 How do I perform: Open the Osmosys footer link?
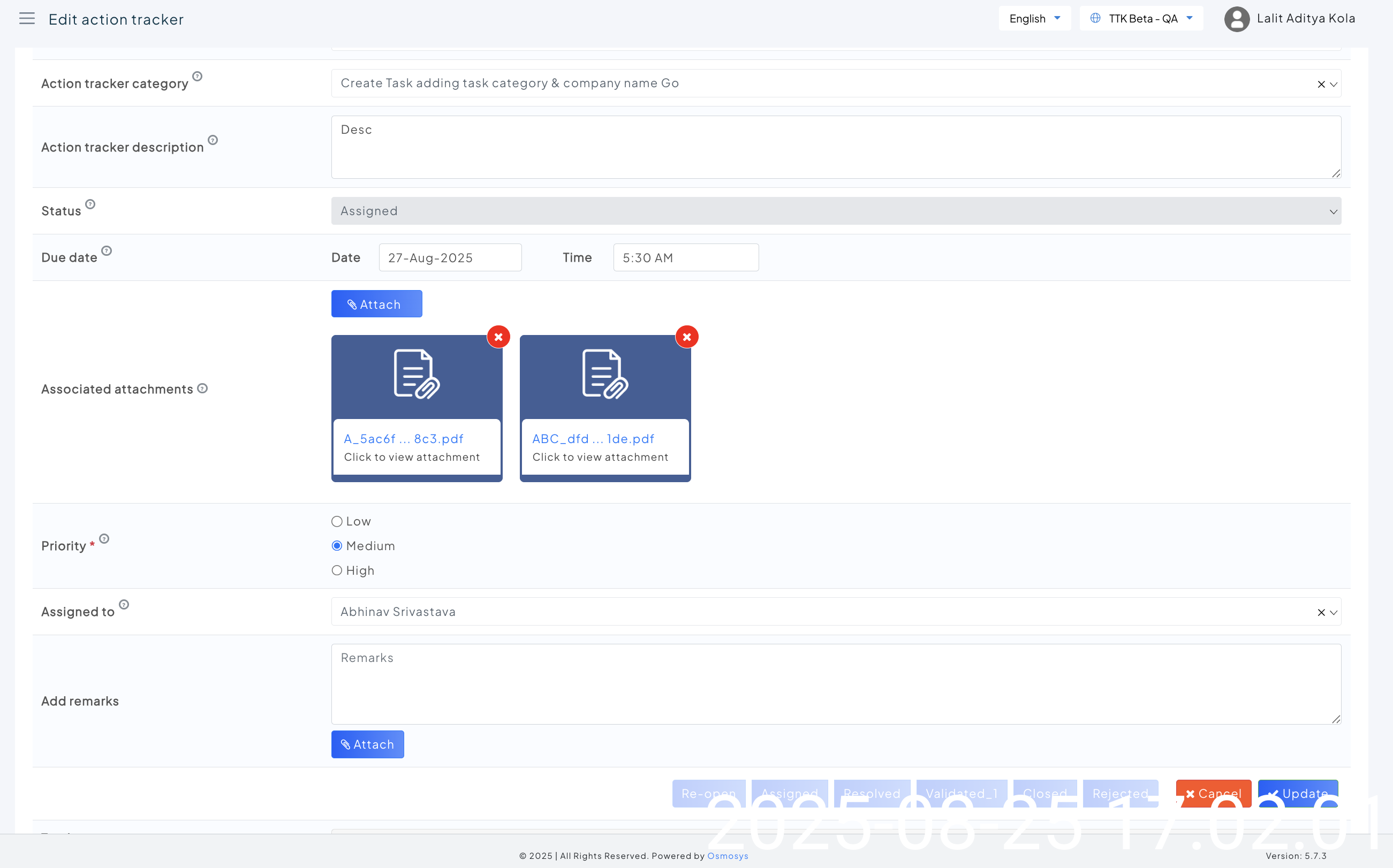(x=728, y=856)
